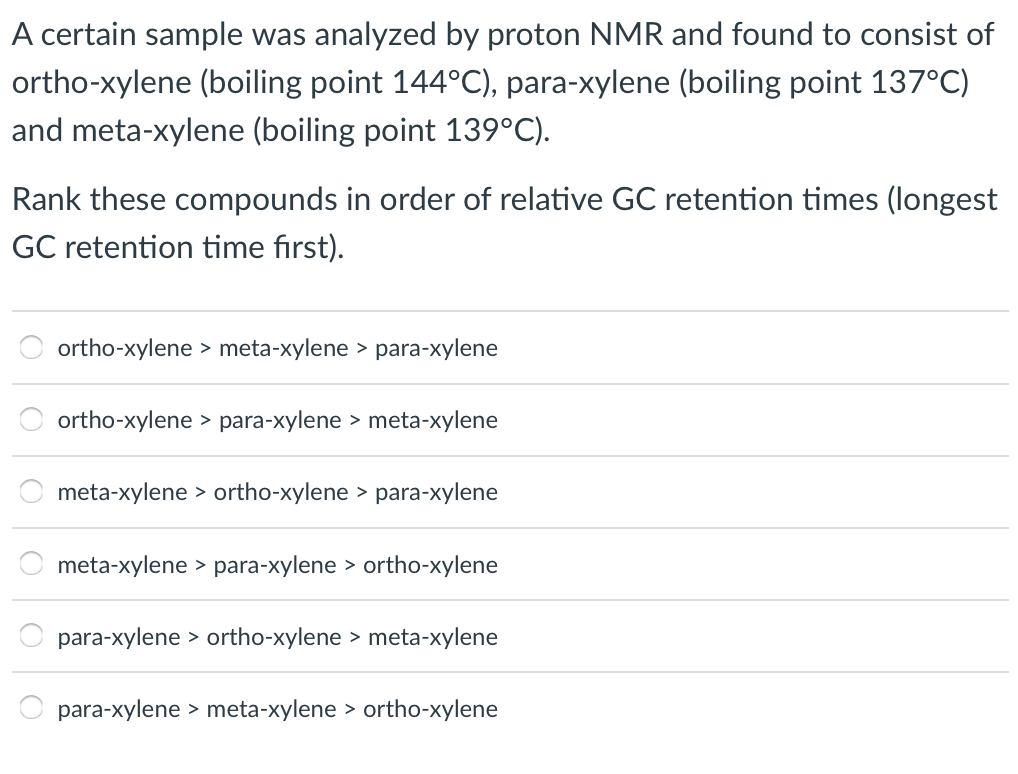The width and height of the screenshot is (1018, 774).
Task: Select the radio button for 'para-xylene > ortho-xylene > meta-xylene'
Action: (x=31, y=635)
